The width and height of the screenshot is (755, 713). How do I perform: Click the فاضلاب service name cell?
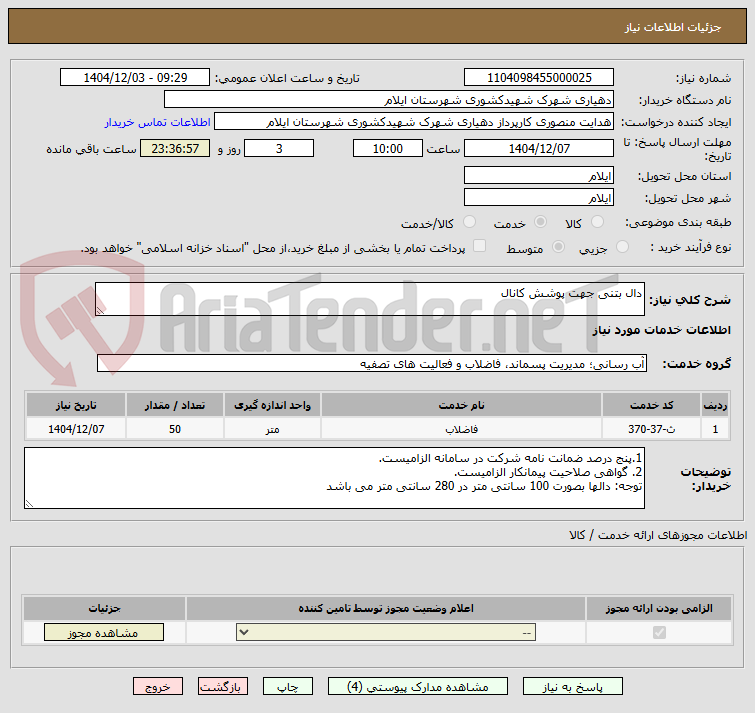click(461, 428)
